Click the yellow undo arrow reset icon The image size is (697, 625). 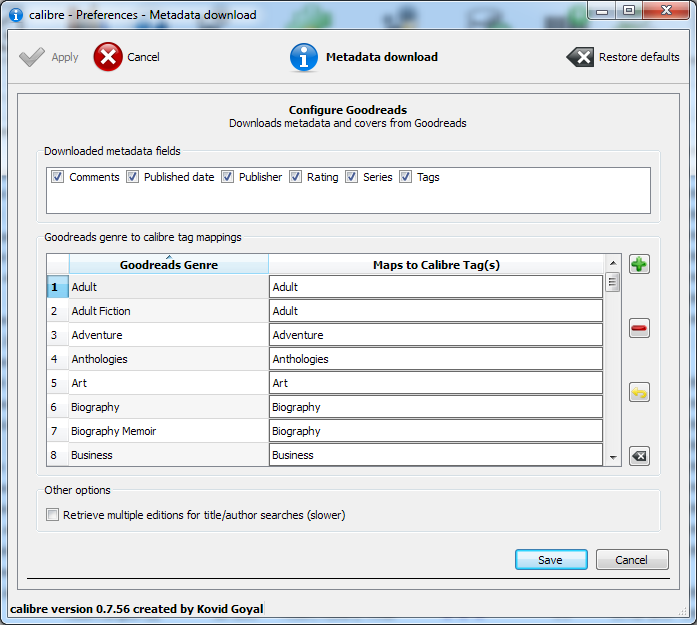(639, 393)
